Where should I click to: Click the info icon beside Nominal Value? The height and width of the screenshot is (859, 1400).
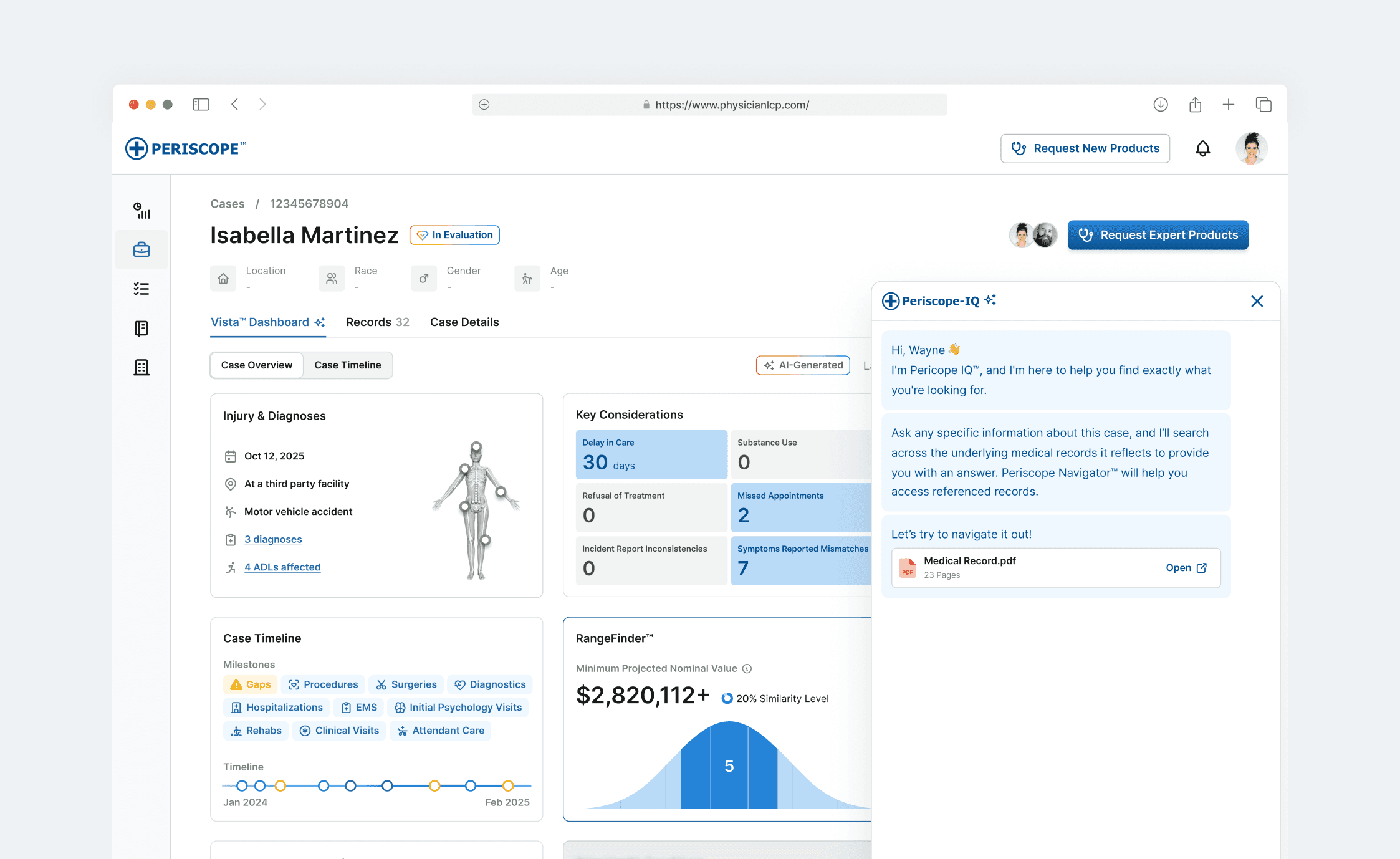[x=747, y=669]
